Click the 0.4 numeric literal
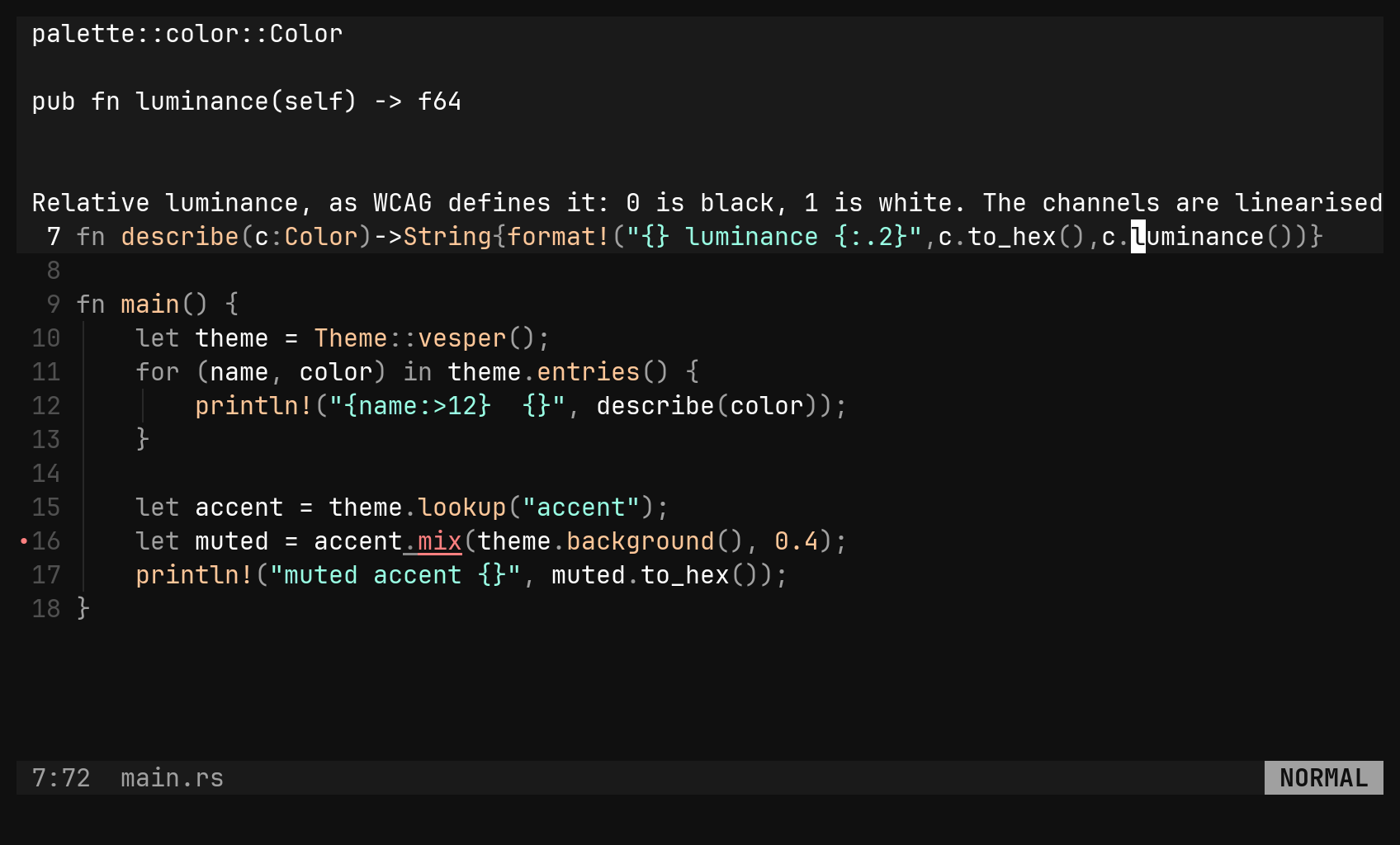Screen dimensions: 1400x845 [797, 541]
